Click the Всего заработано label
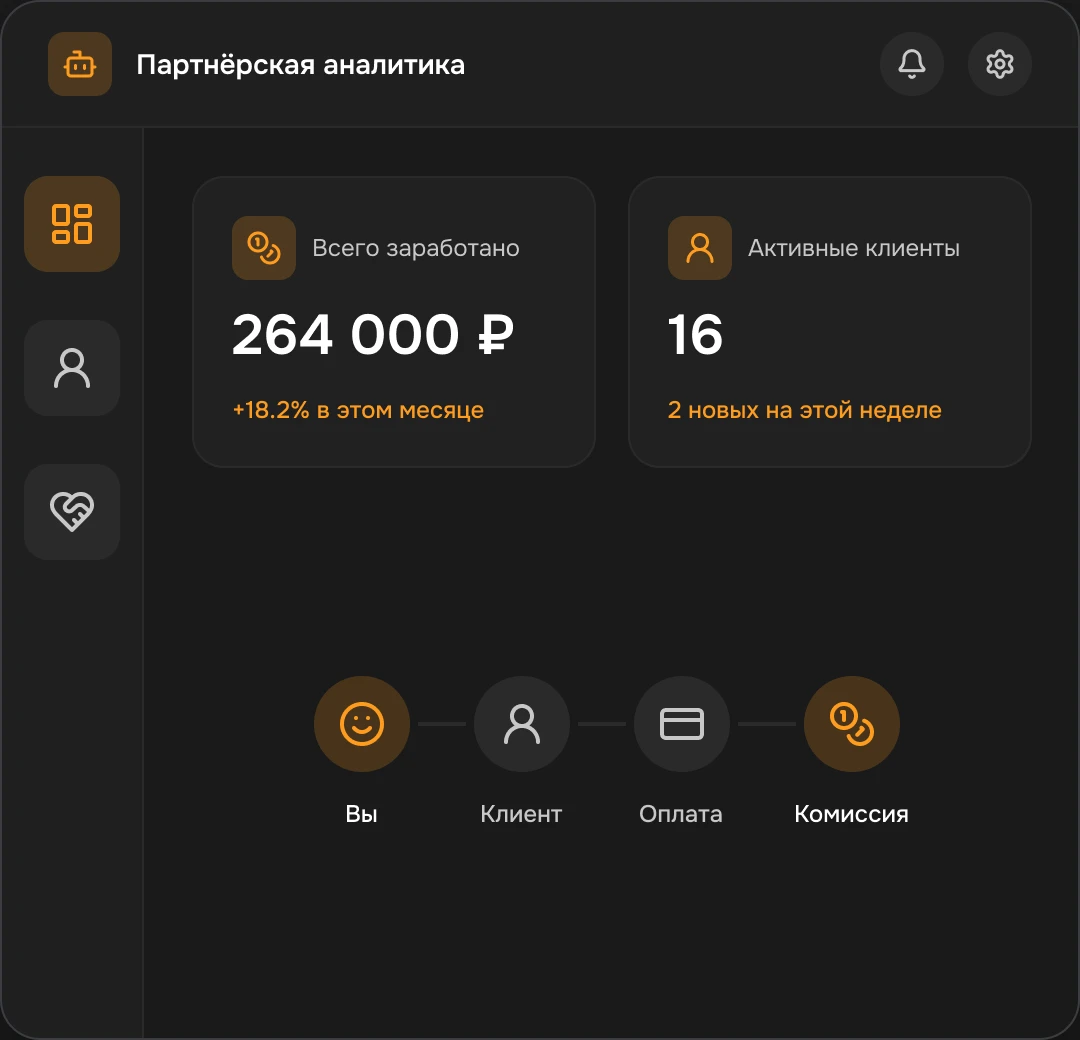 [x=416, y=248]
